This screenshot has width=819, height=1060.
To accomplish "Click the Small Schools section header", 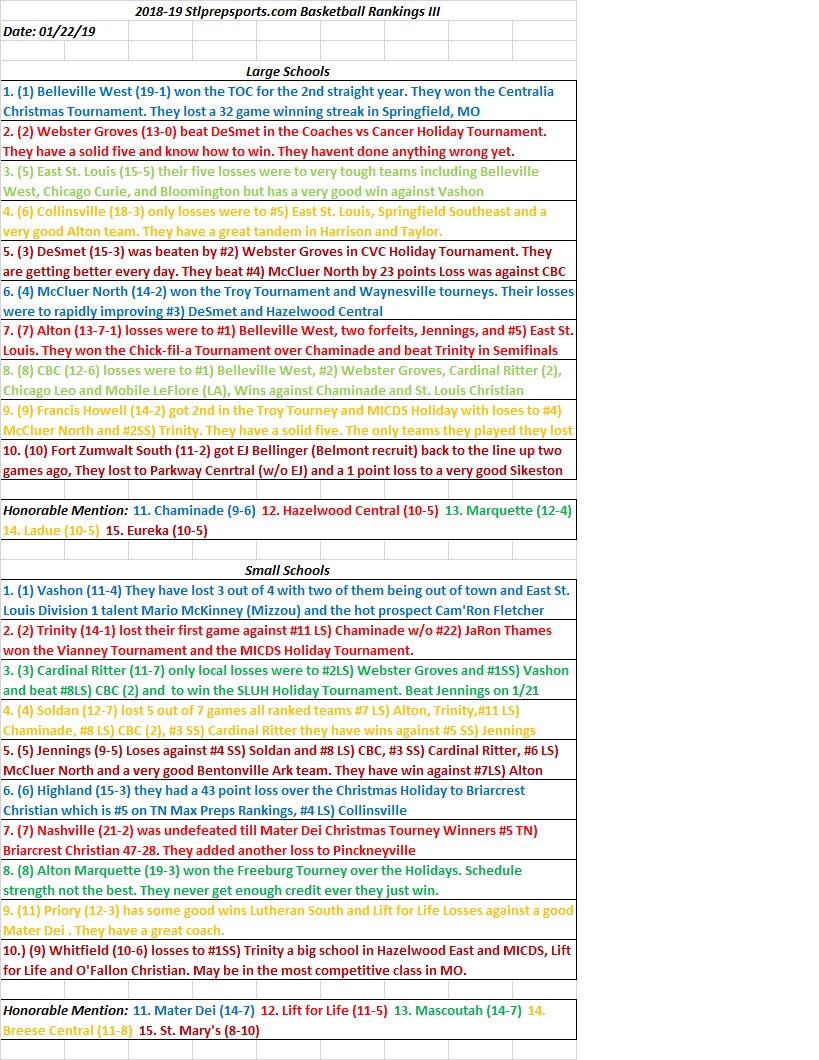I will (288, 570).
